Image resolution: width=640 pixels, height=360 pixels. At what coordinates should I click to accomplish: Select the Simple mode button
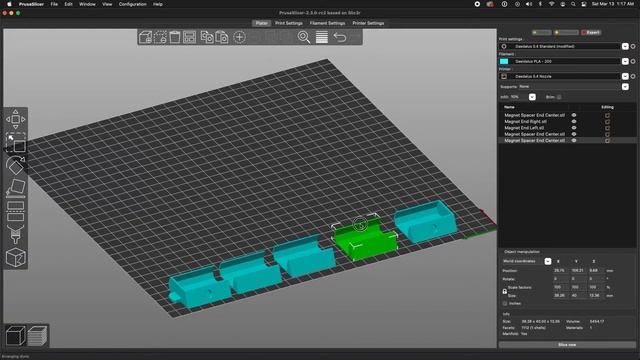[542, 33]
